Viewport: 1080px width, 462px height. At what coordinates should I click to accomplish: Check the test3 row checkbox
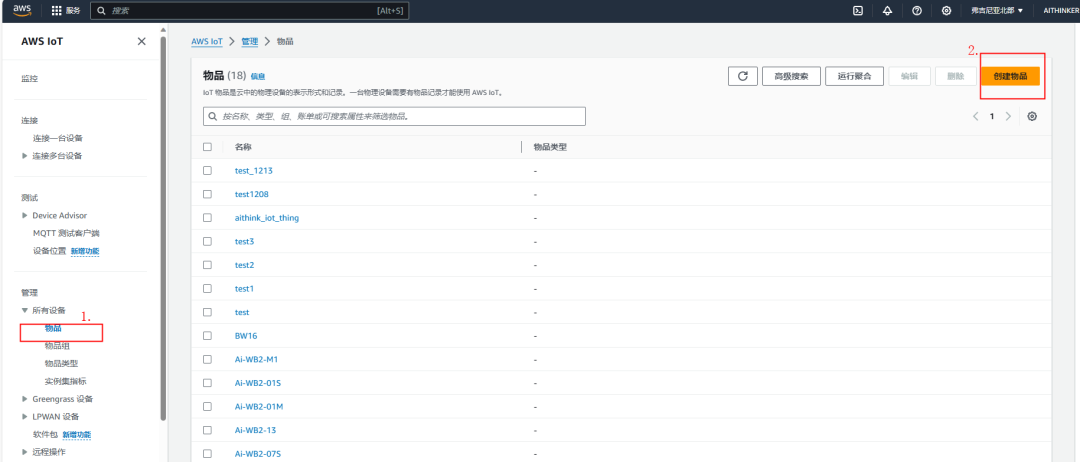click(207, 241)
